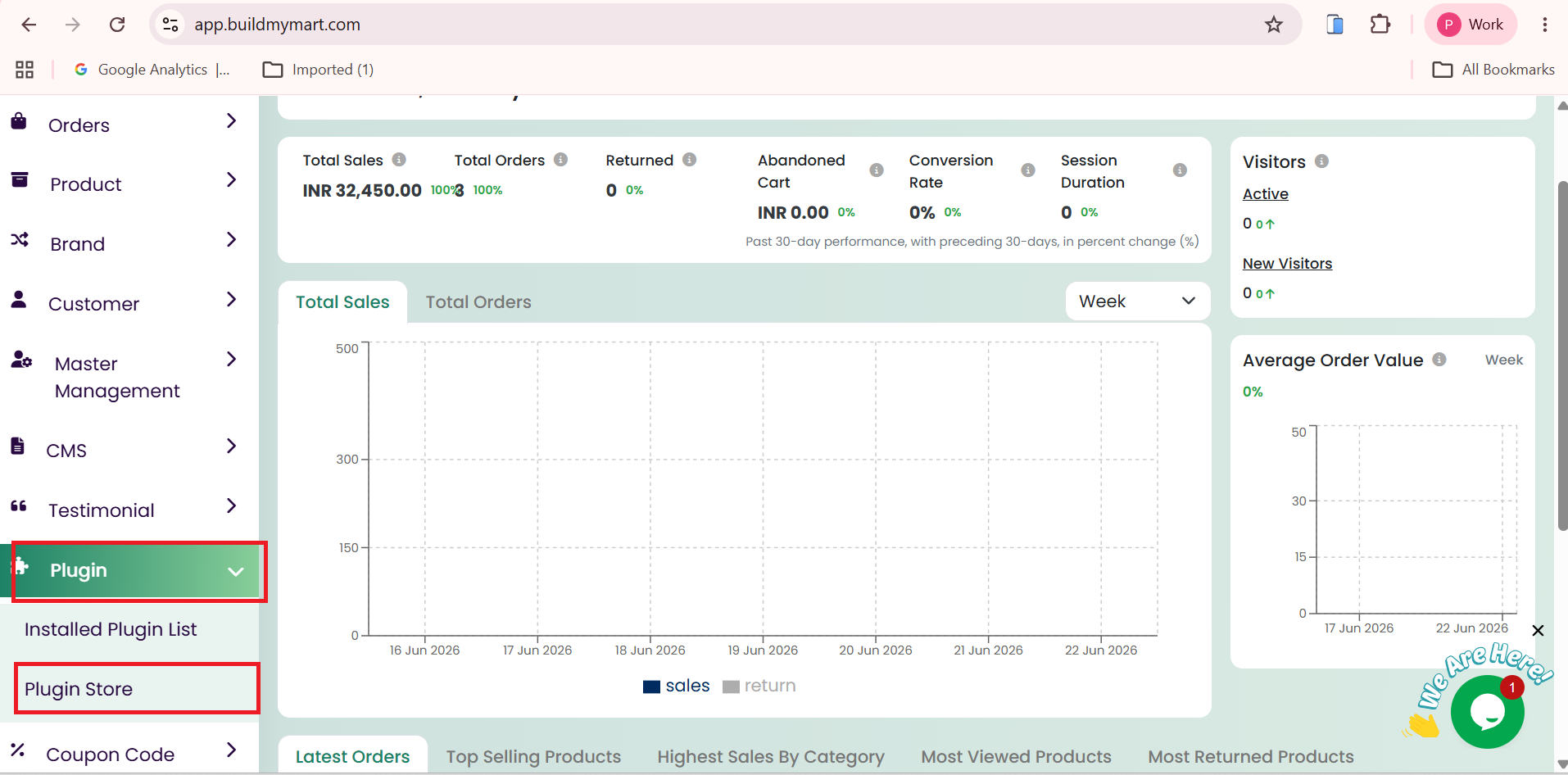Screen dimensions: 1568x775
Task: Open the green live chat bubble
Action: point(1488,711)
